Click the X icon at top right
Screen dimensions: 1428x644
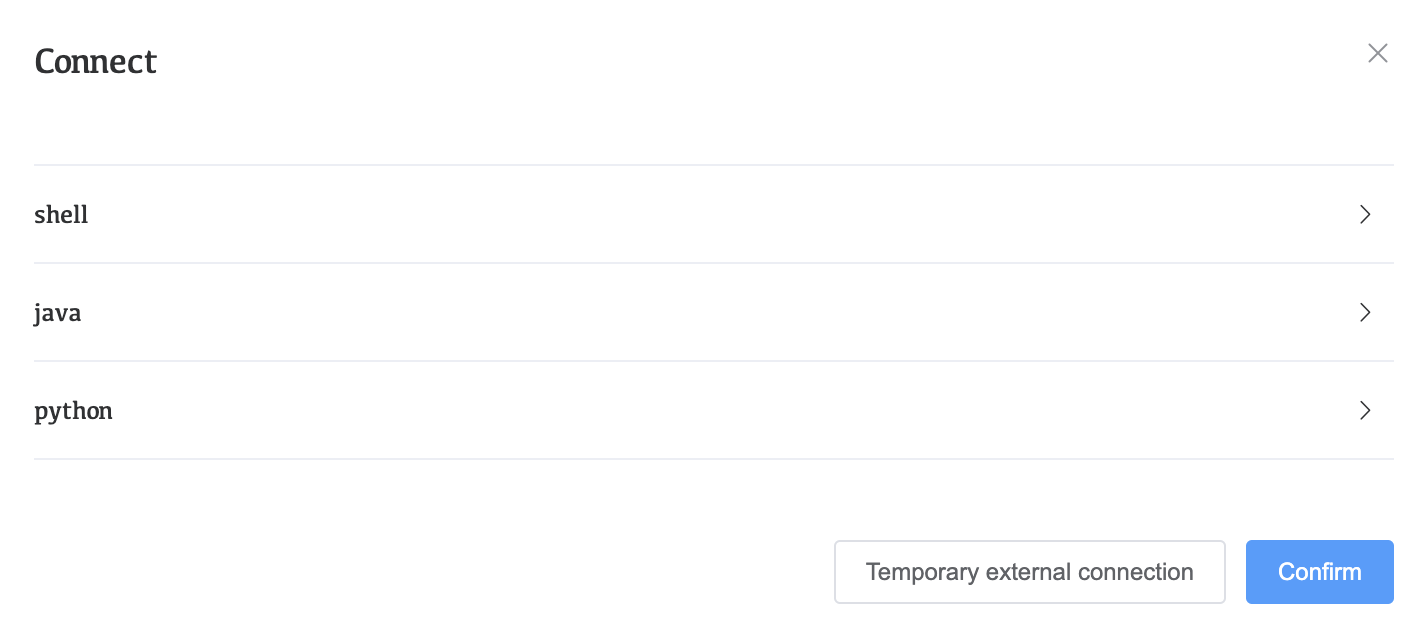pos(1377,54)
